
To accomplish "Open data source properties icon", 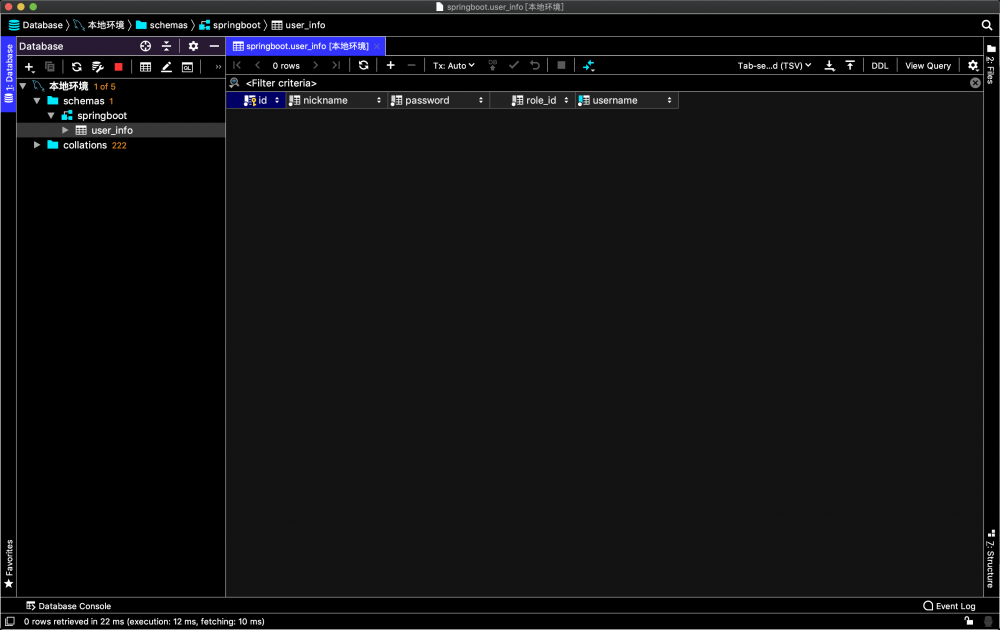I will [x=98, y=66].
